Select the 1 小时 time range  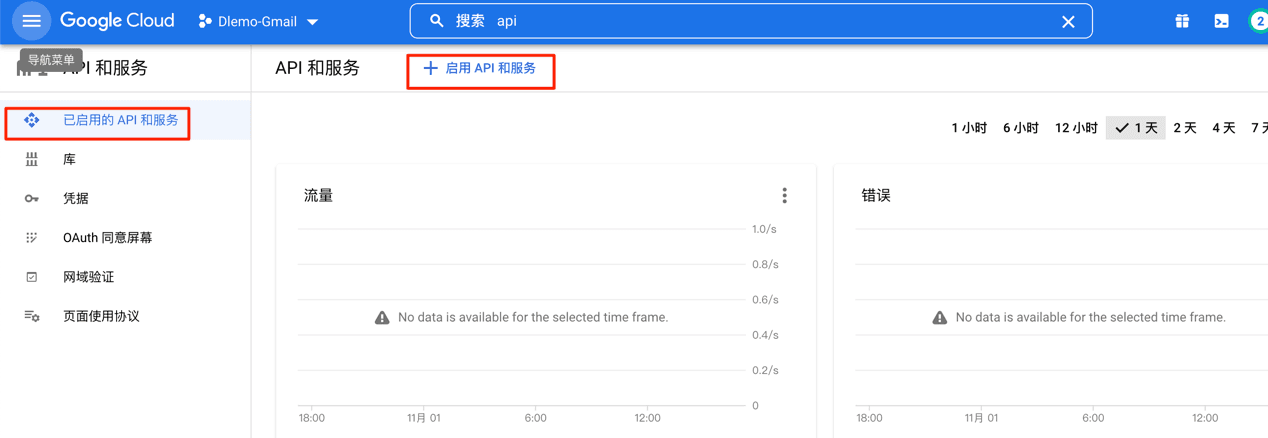click(969, 128)
